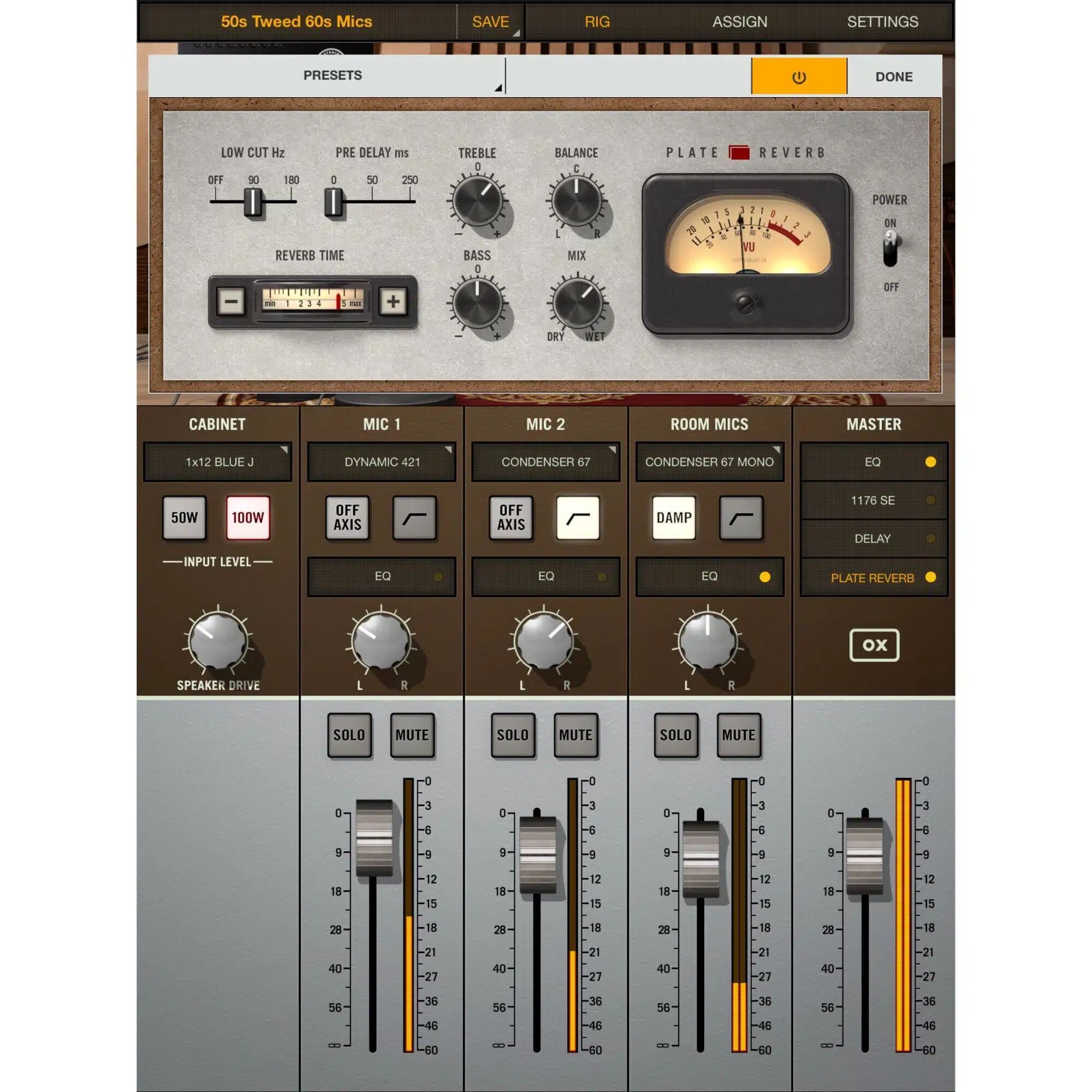Click the DONE button
This screenshot has height=1092, width=1092.
894,77
